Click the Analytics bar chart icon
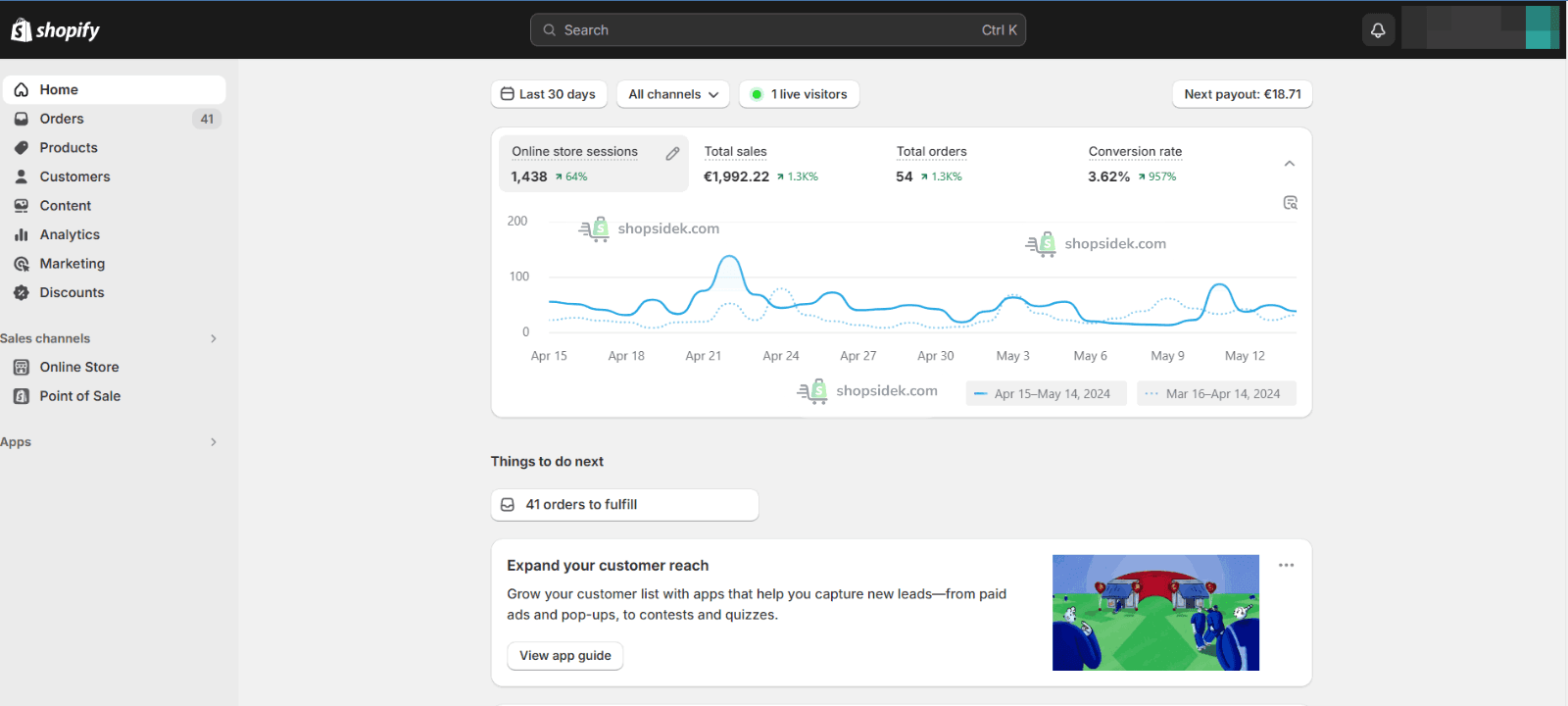The width and height of the screenshot is (1568, 706). coord(21,234)
